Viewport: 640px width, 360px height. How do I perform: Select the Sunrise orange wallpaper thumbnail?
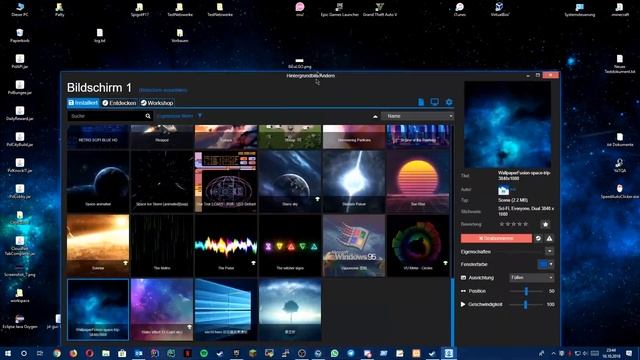pos(98,246)
